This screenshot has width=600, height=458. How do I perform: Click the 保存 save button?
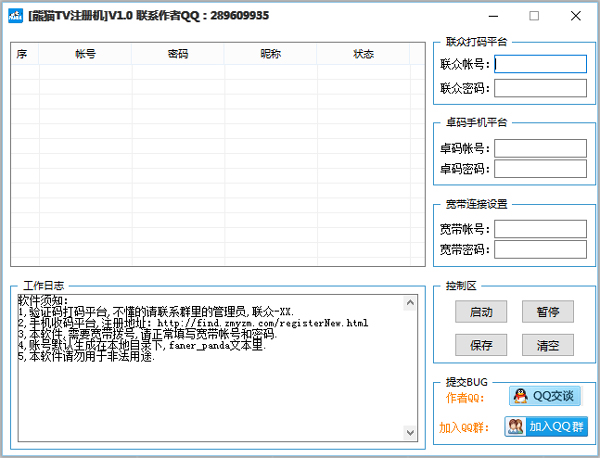click(x=474, y=345)
